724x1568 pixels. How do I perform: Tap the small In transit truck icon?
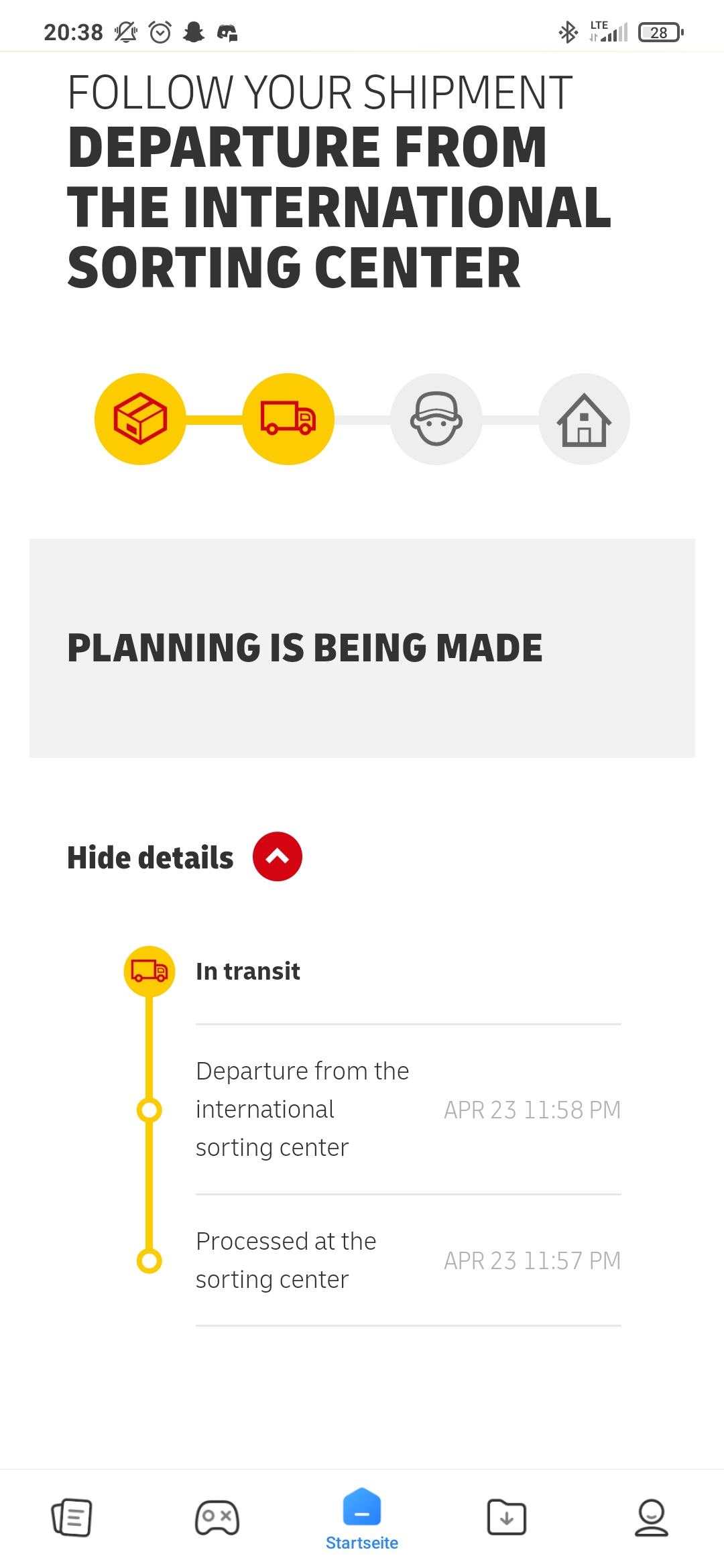[149, 971]
